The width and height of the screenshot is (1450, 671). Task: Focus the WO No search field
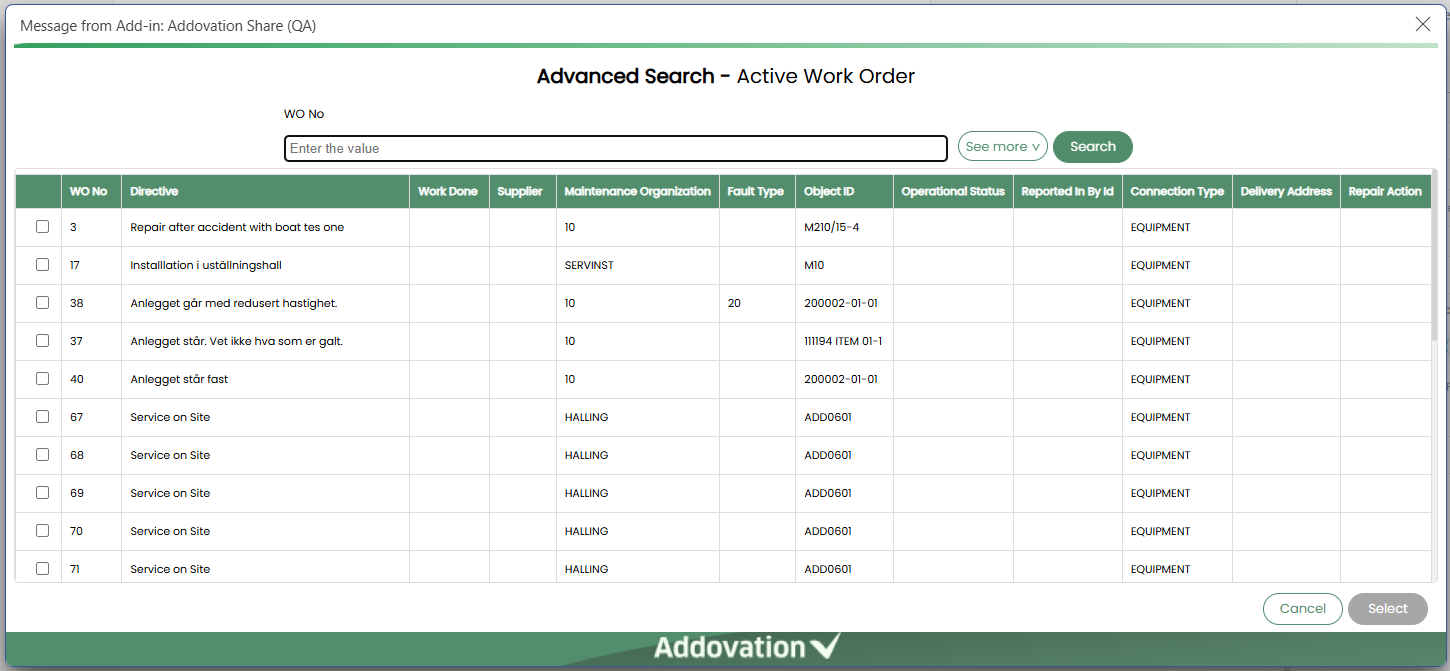pos(615,149)
